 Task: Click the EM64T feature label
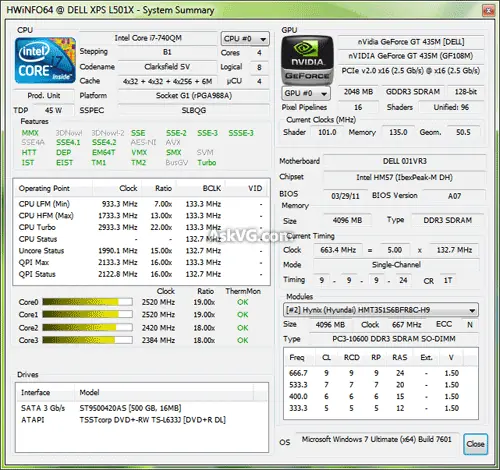pyautogui.click(x=103, y=152)
